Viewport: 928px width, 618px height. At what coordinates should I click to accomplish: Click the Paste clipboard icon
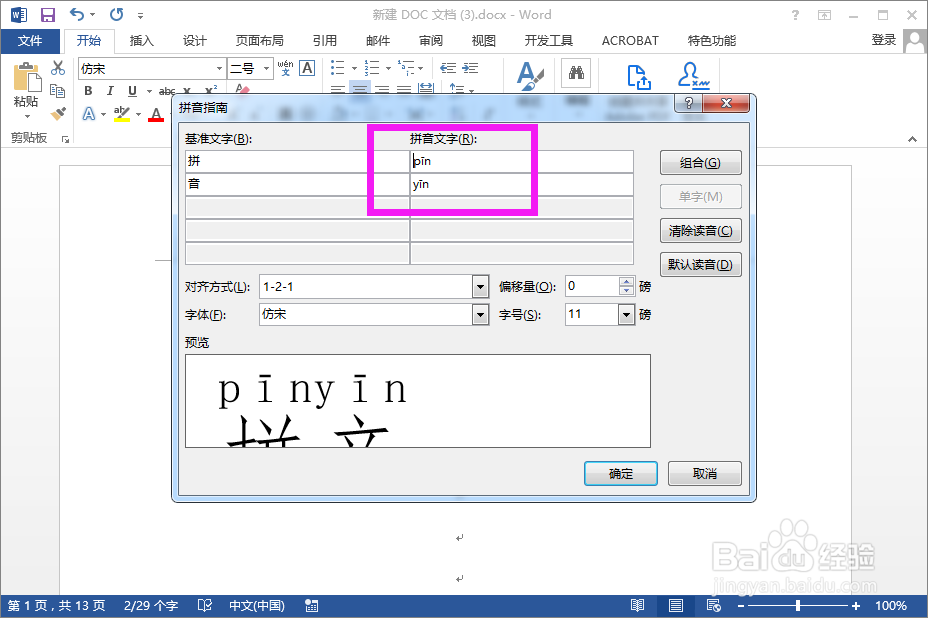pyautogui.click(x=27, y=78)
